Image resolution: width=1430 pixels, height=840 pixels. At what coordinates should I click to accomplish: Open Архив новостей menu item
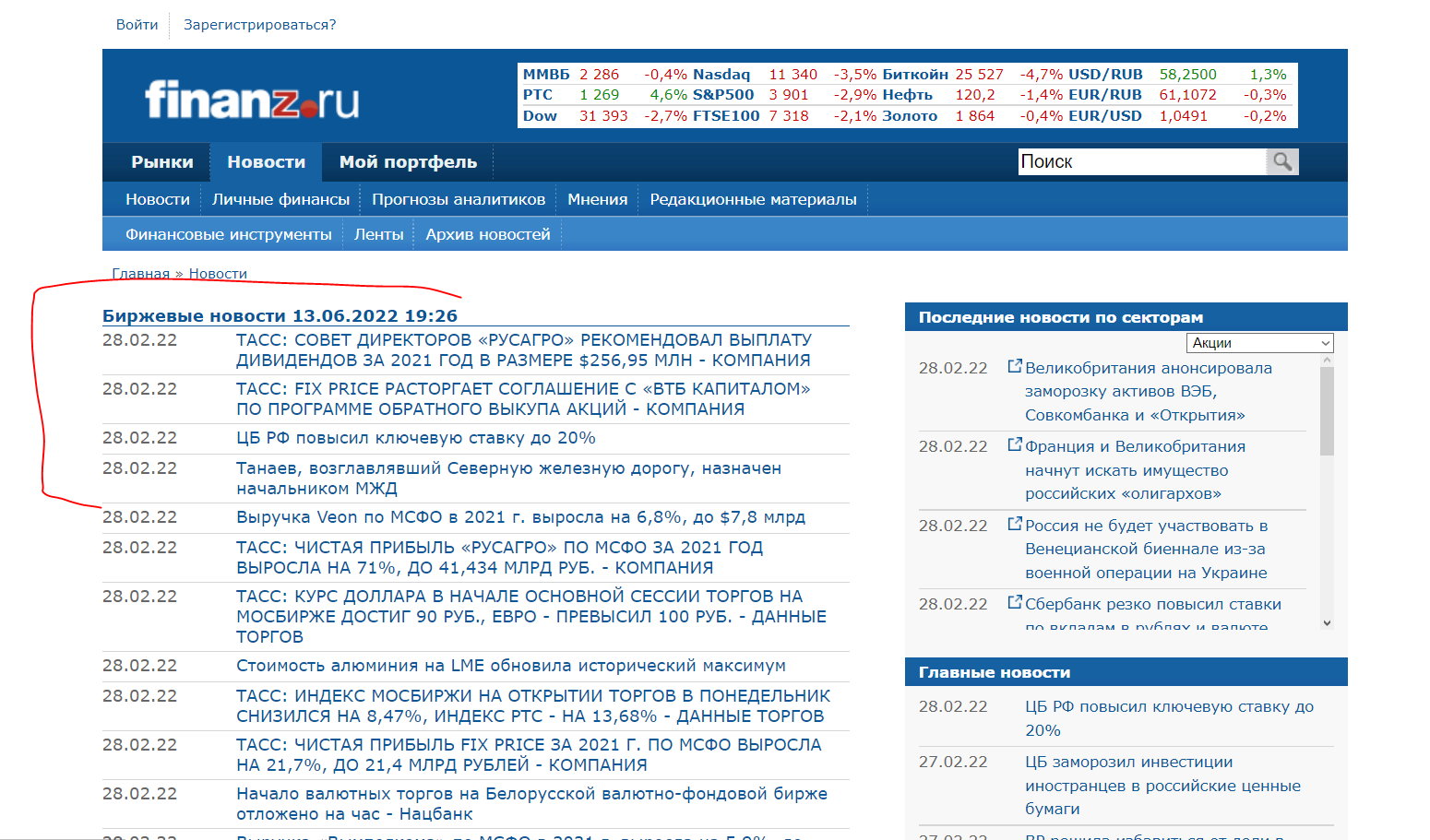(488, 234)
